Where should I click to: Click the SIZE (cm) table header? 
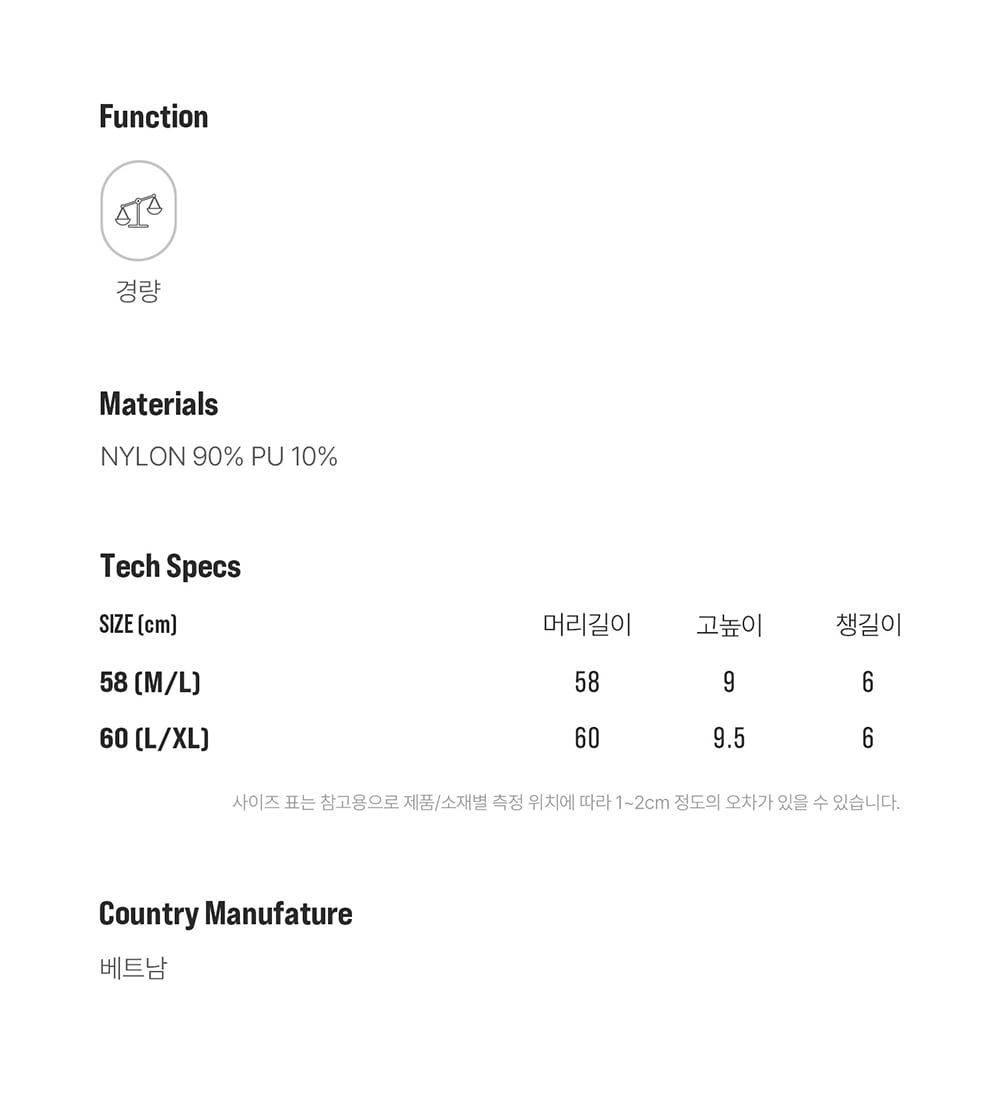coord(138,625)
